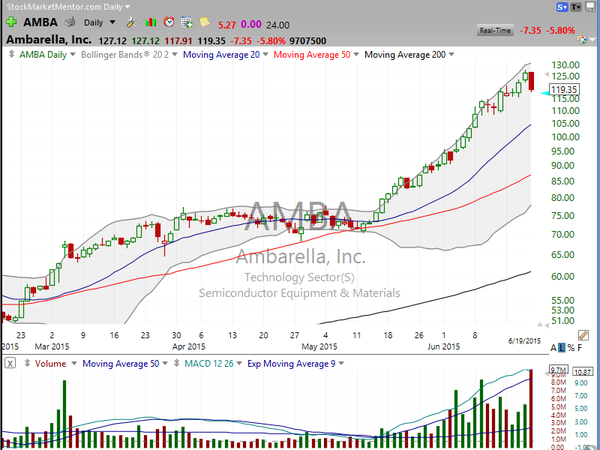Open Moving Average 20 dropdown
This screenshot has height=450, width=600.
(x=266, y=55)
